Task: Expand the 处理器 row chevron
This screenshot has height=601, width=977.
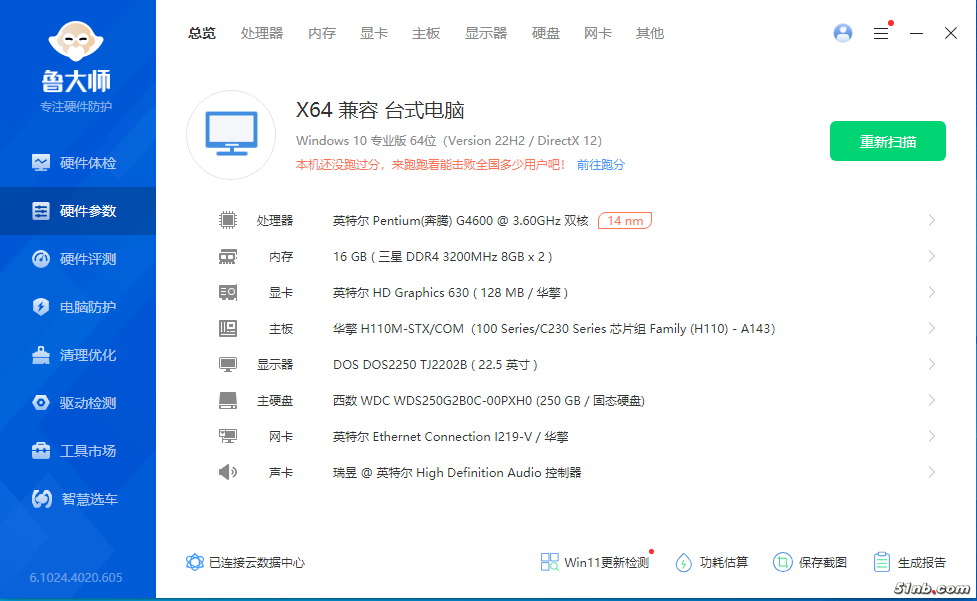Action: 932,220
